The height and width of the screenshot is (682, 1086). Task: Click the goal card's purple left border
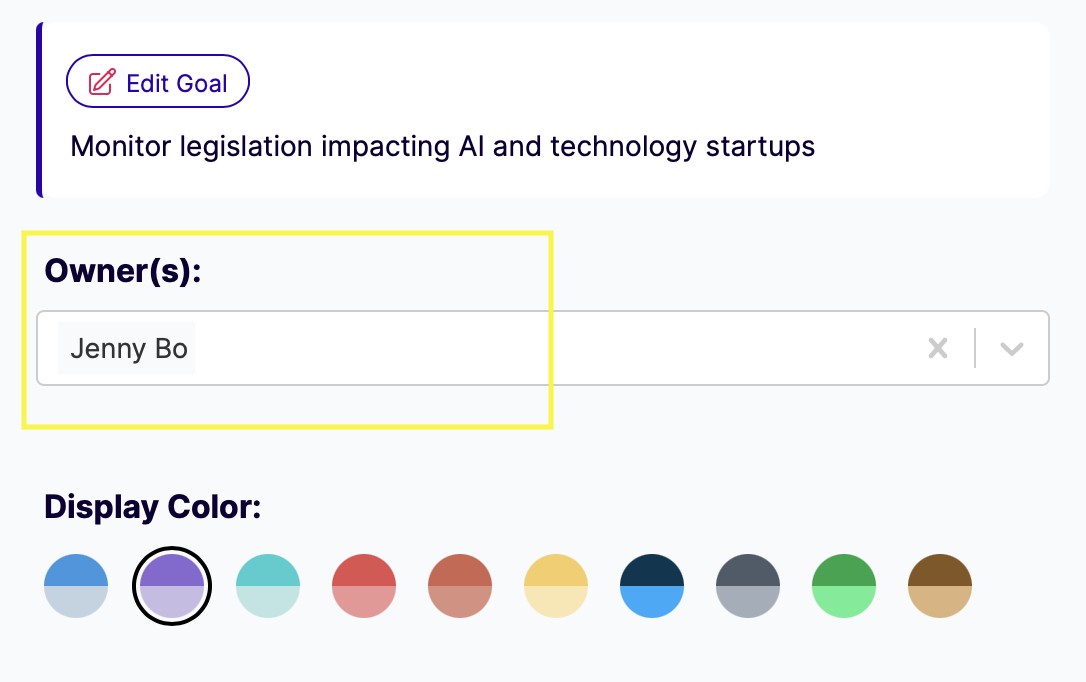point(39,110)
